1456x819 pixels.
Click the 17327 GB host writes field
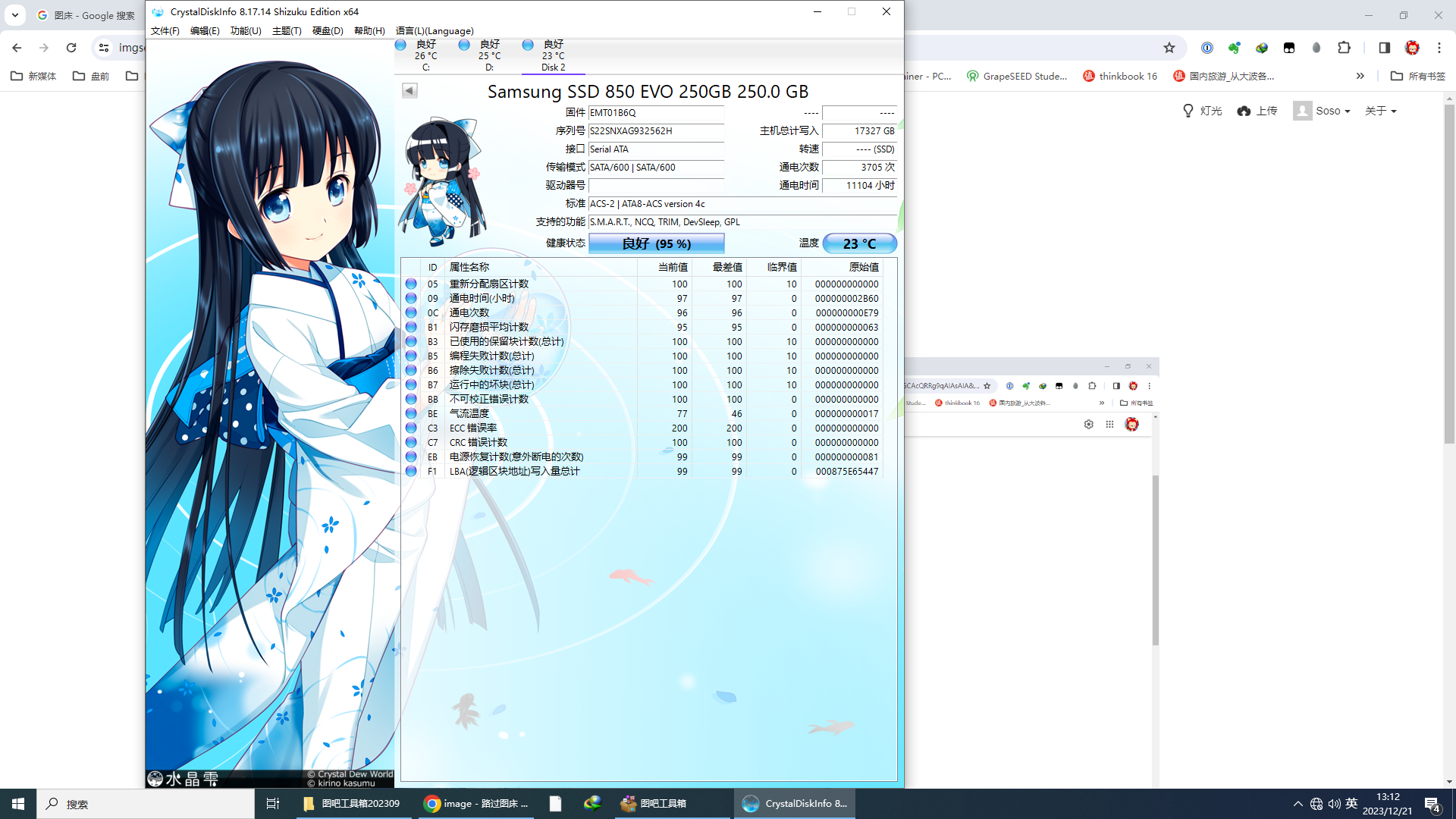point(859,131)
